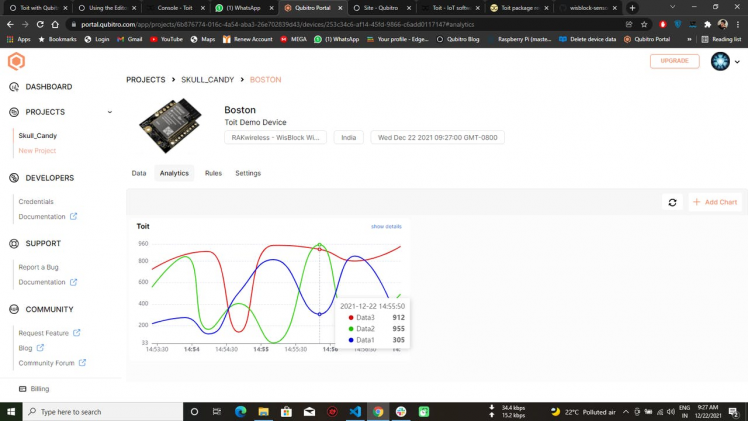Open a new browser tab

(632, 8)
